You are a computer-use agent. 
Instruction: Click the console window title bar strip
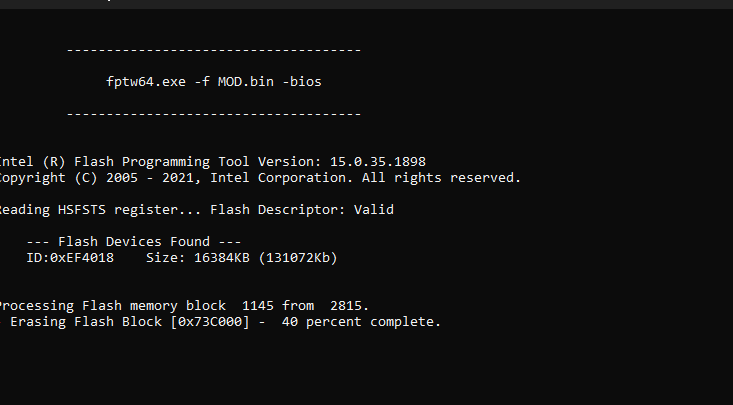366,4
